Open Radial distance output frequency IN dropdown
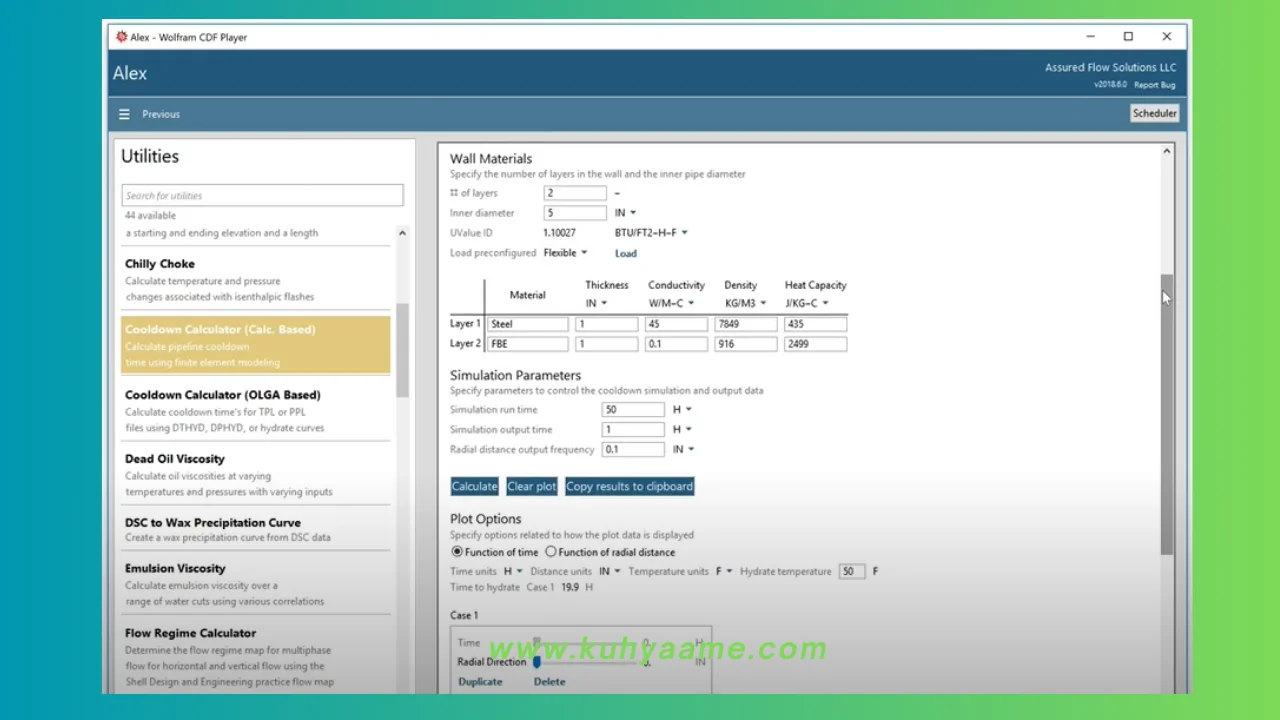 (684, 450)
